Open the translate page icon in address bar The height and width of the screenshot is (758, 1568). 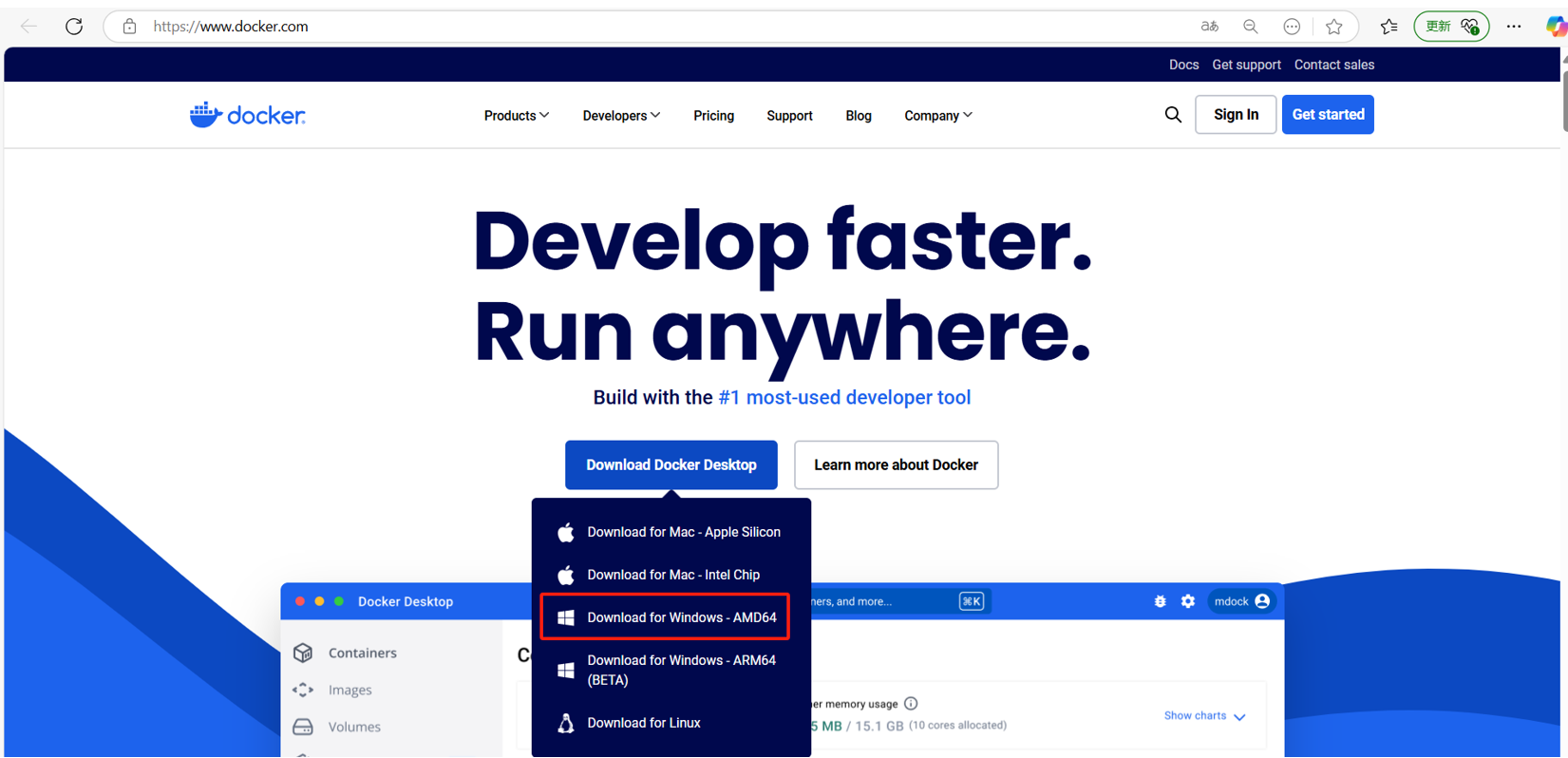pyautogui.click(x=1209, y=27)
